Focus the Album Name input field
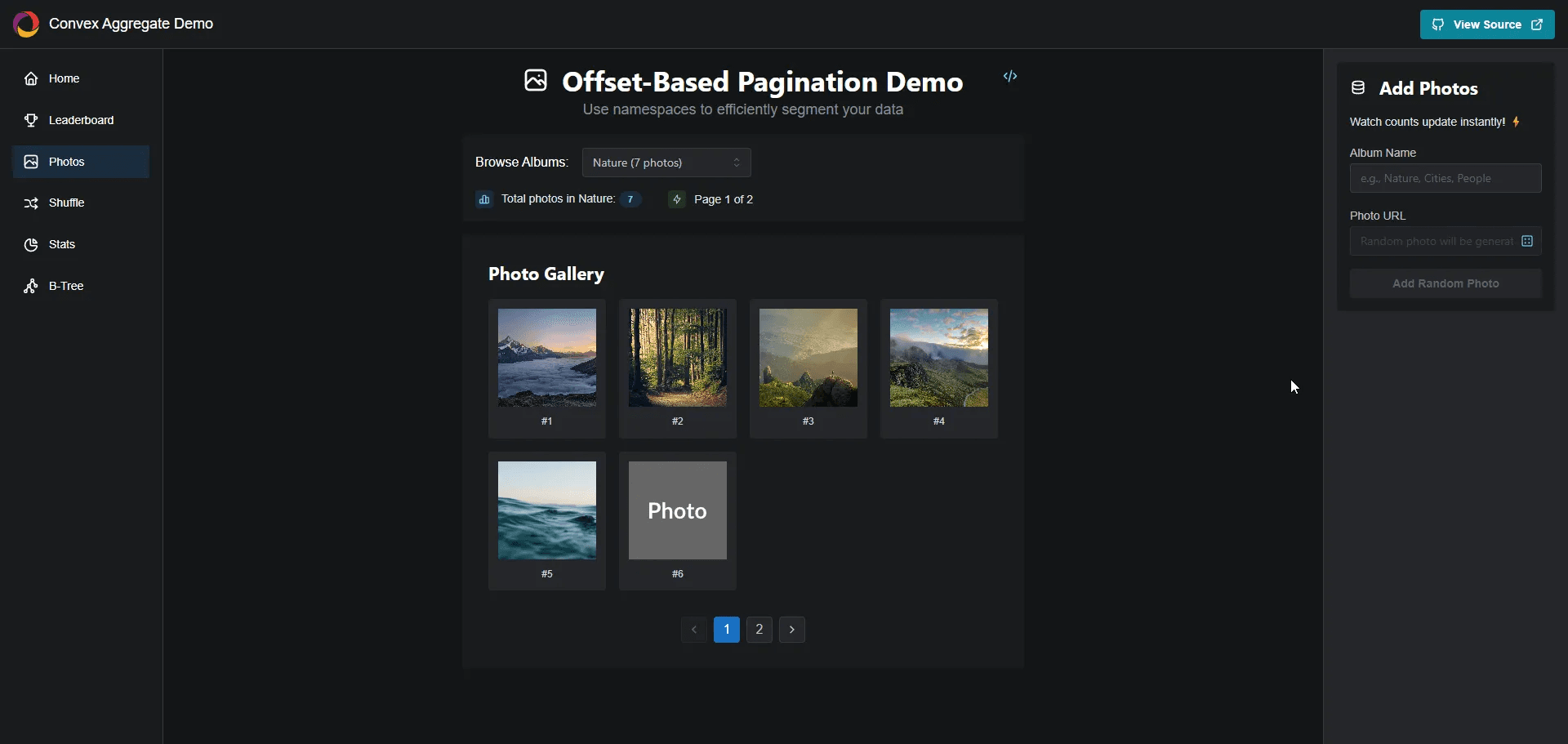 [x=1445, y=178]
